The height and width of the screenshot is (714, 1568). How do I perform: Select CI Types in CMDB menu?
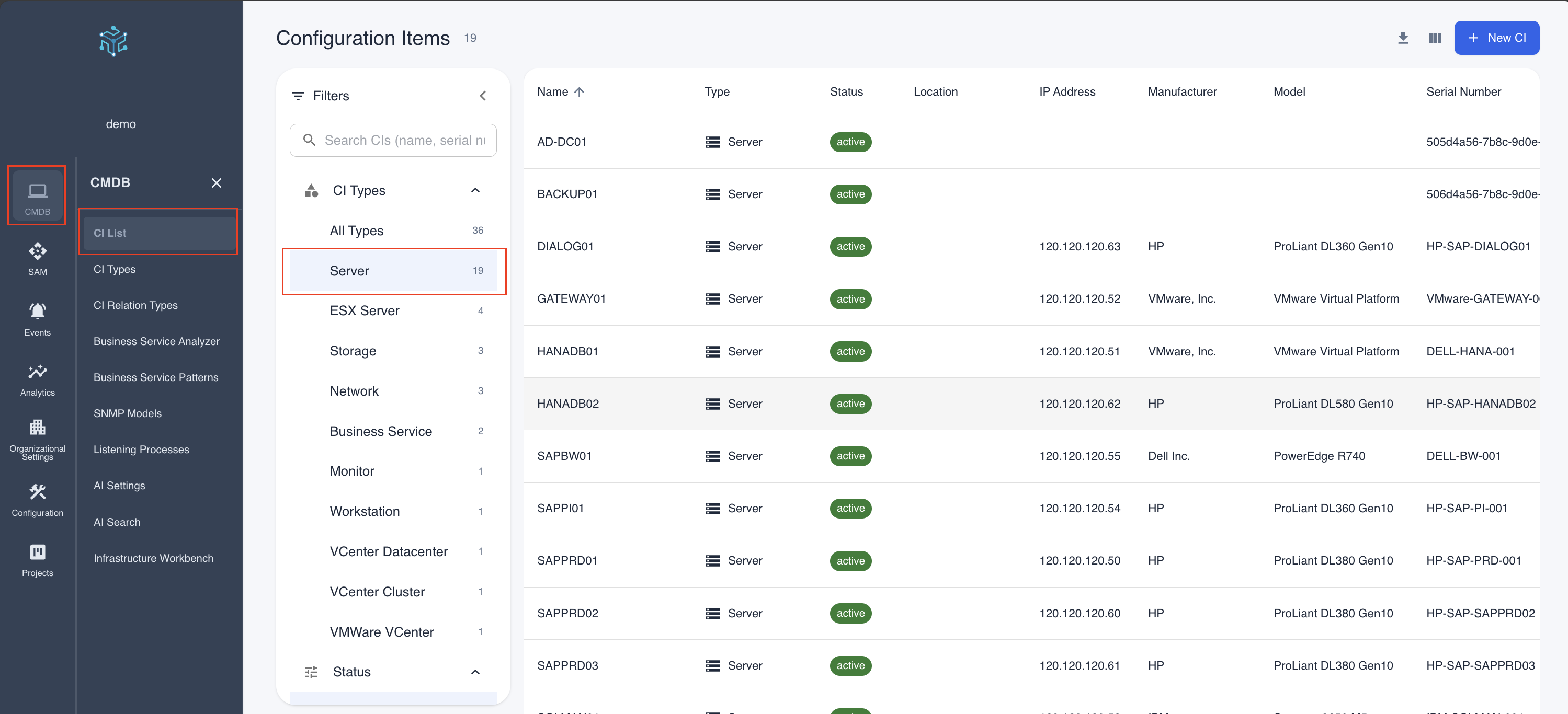(x=115, y=269)
